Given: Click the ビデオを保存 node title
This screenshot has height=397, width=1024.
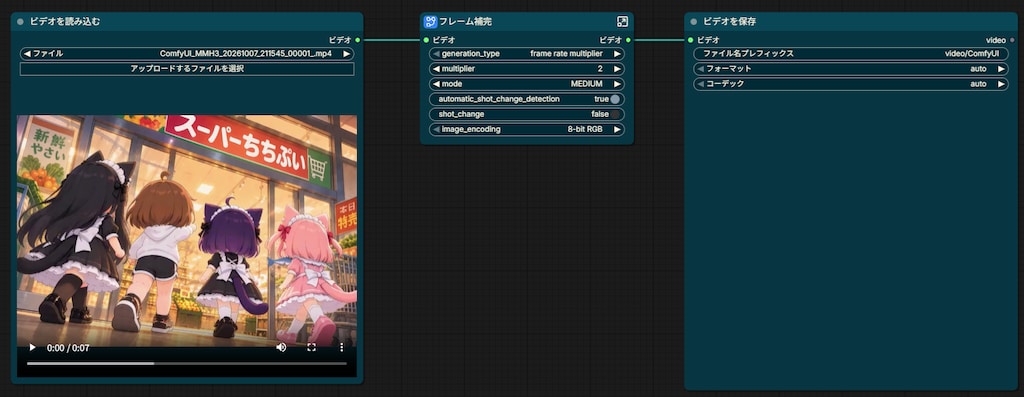Looking at the screenshot, I should [x=729, y=22].
